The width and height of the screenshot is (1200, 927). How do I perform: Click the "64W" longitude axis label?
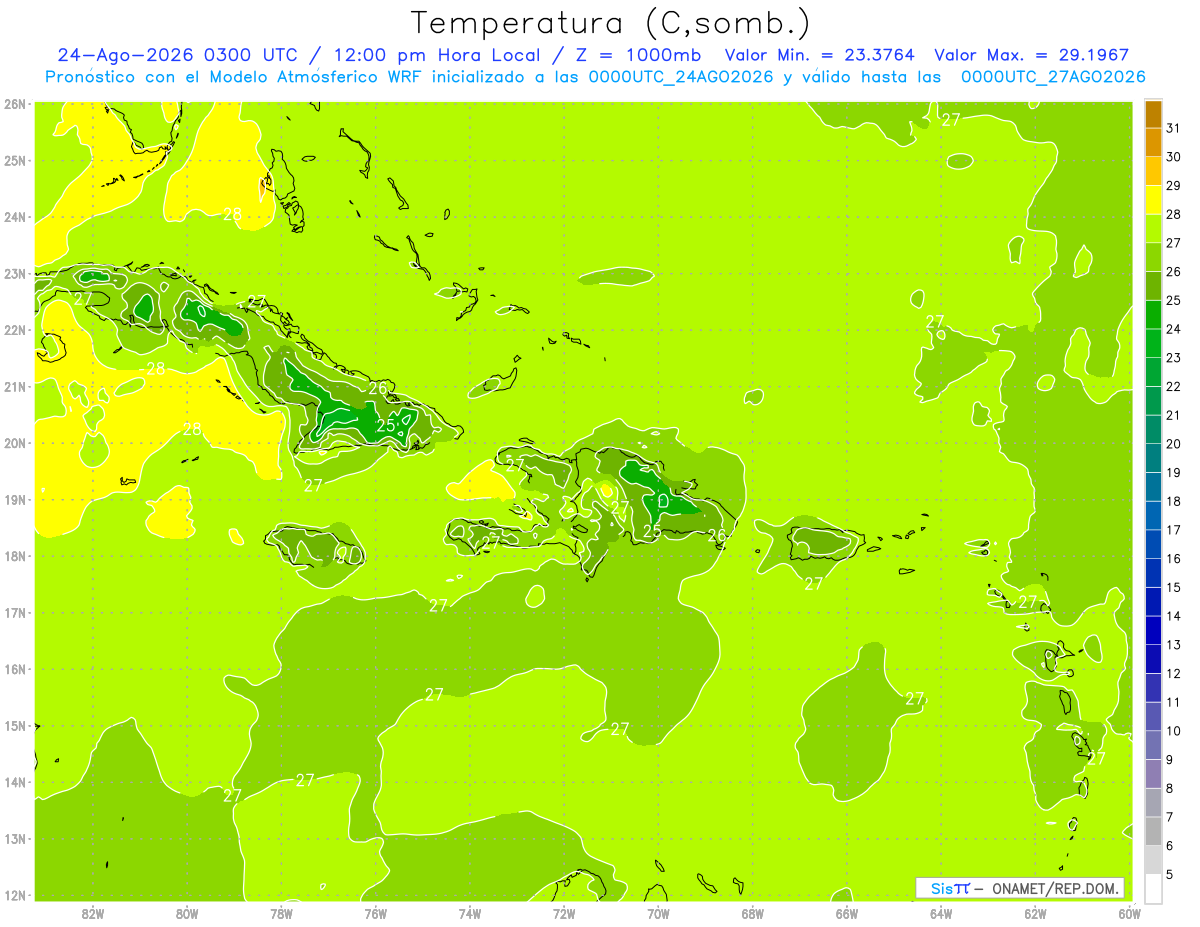pos(941,913)
